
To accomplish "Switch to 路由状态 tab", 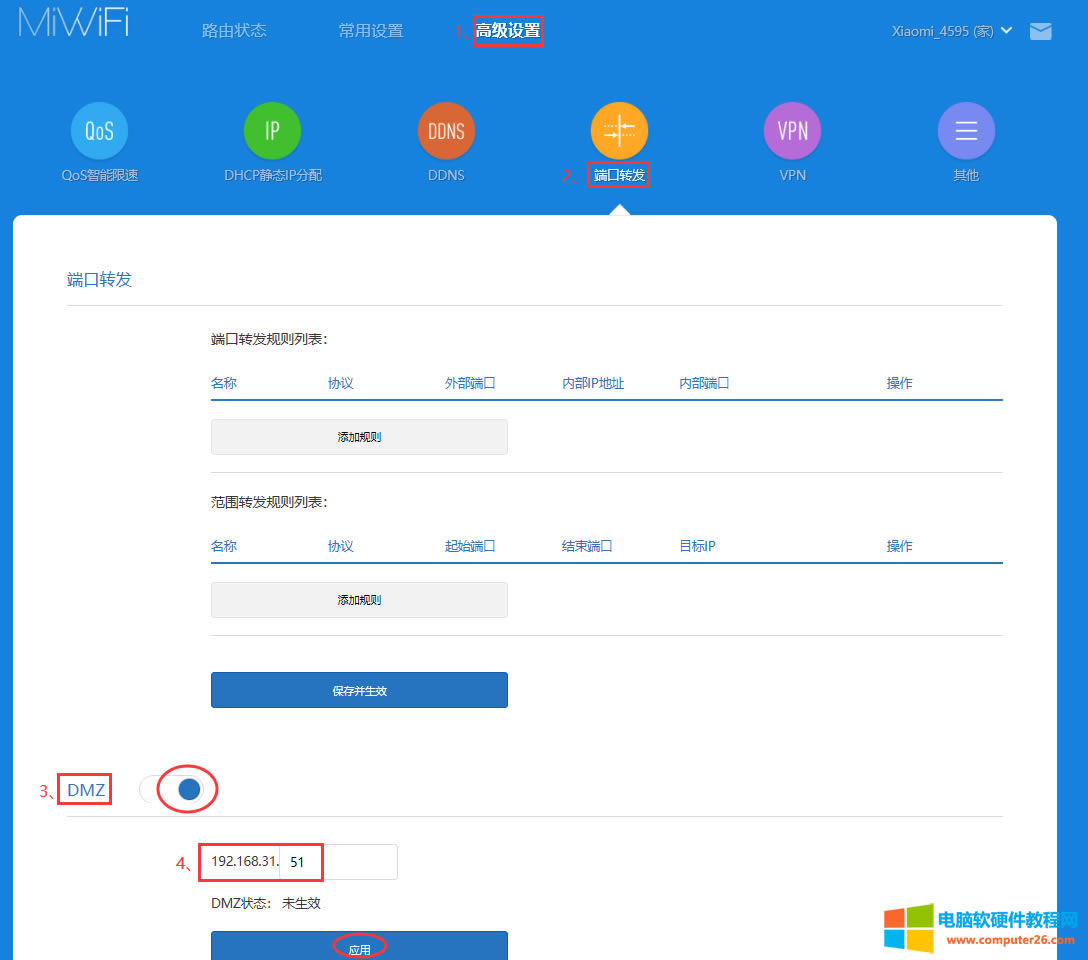I will point(235,30).
